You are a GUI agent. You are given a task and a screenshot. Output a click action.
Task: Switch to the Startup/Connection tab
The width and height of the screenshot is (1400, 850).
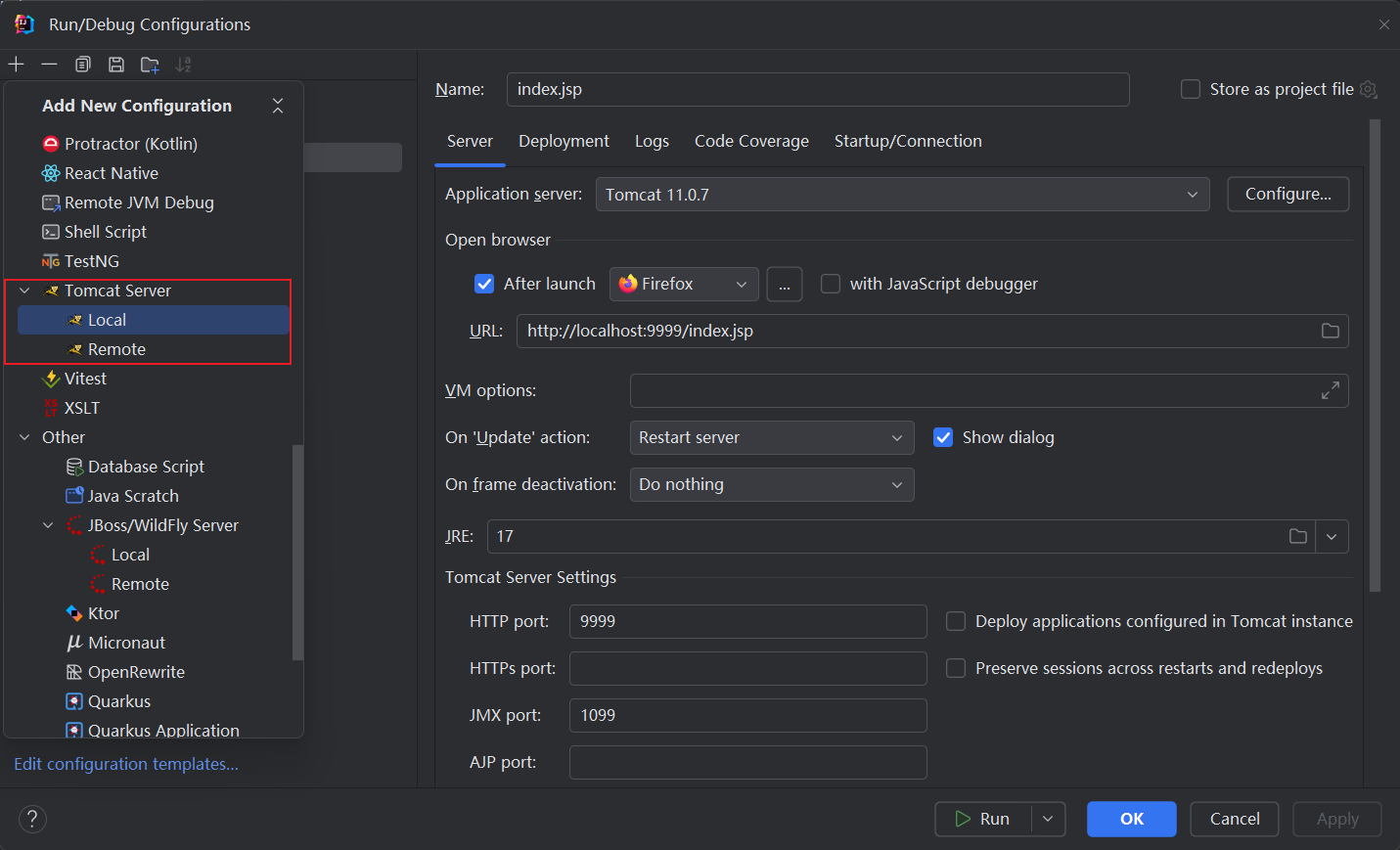coord(908,141)
